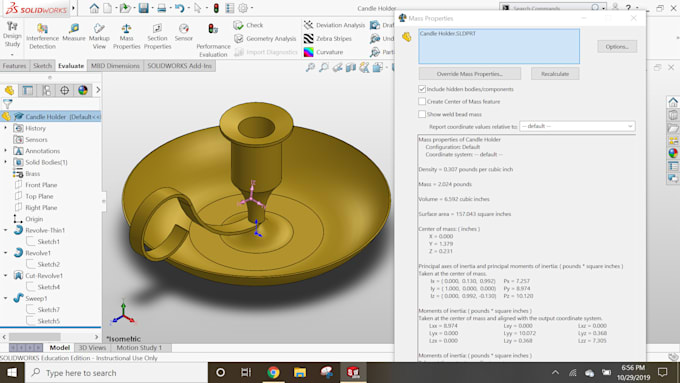This screenshot has height=383, width=680.
Task: Open Report coordinate values dropdown
Action: [x=577, y=126]
